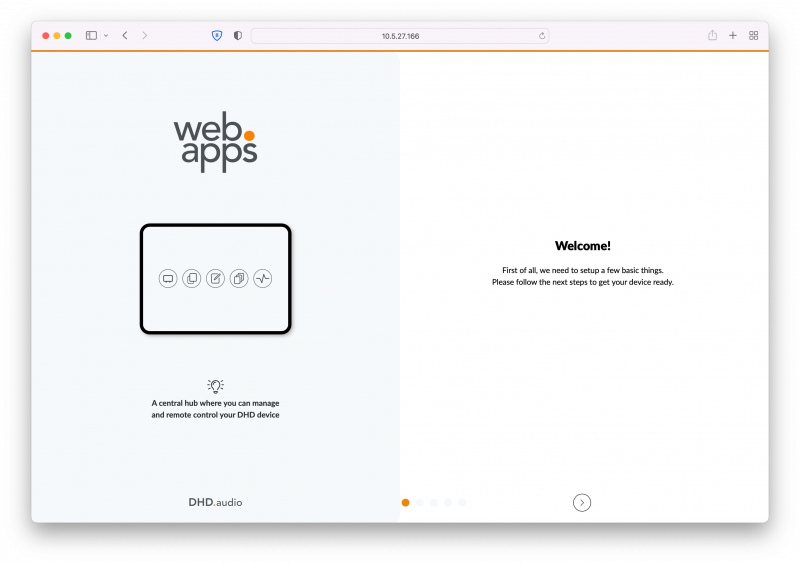Click the Welcome! heading
800x564 pixels.
583,246
